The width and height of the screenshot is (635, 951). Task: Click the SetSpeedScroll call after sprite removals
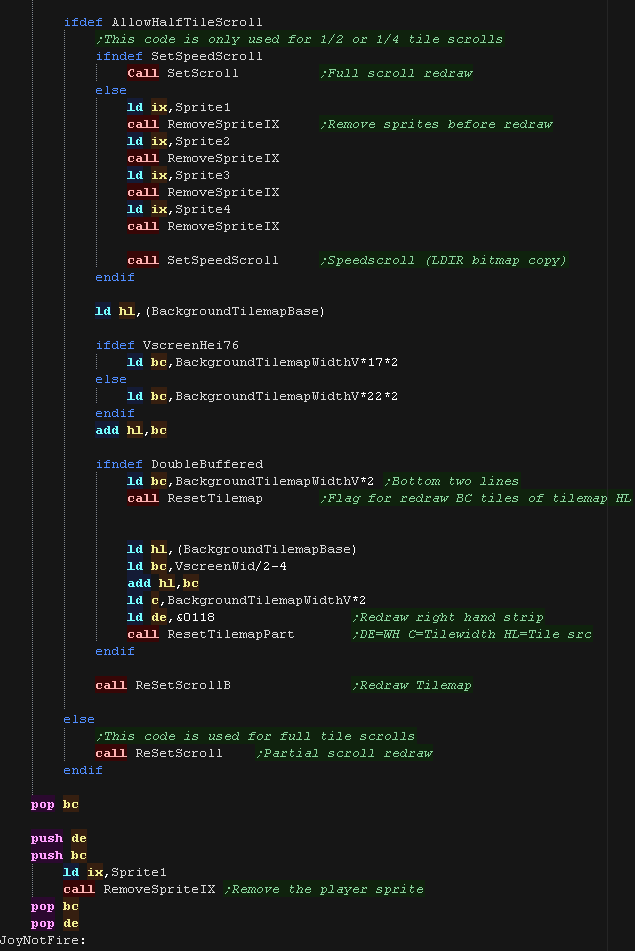click(x=223, y=260)
